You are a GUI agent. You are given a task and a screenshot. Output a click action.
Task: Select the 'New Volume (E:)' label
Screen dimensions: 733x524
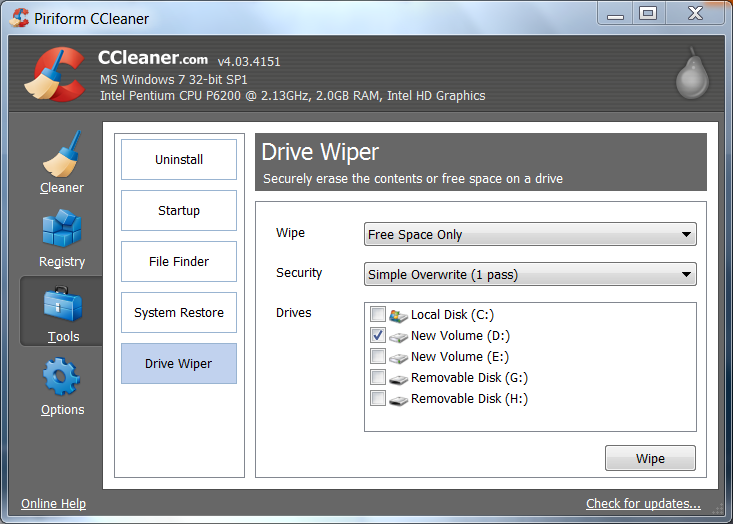[460, 357]
